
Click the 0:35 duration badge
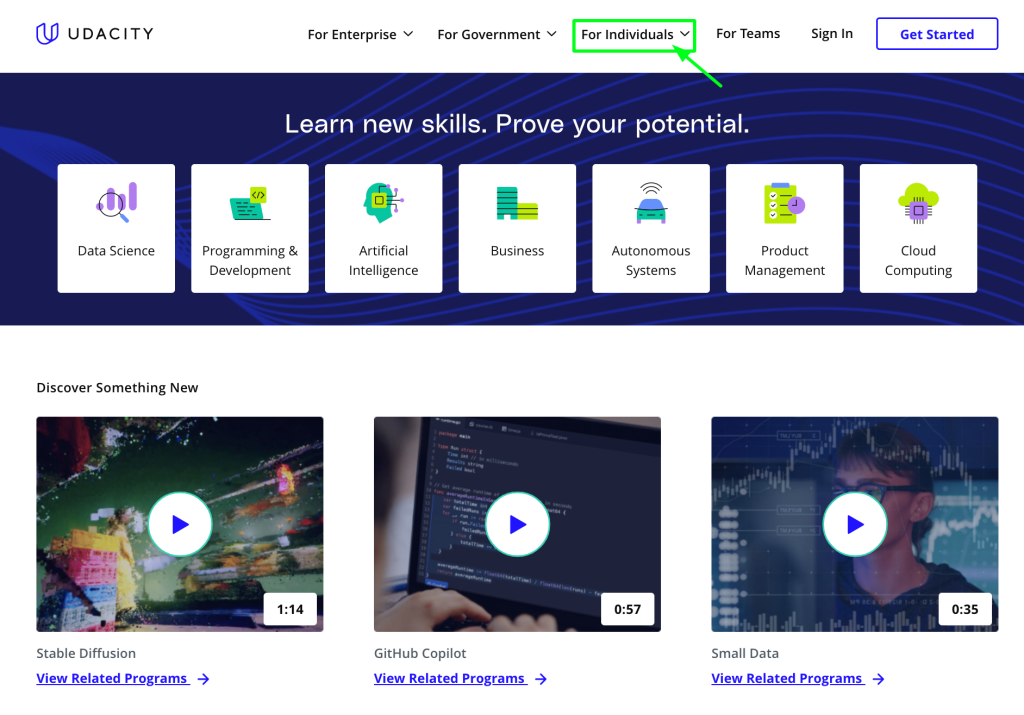point(965,609)
